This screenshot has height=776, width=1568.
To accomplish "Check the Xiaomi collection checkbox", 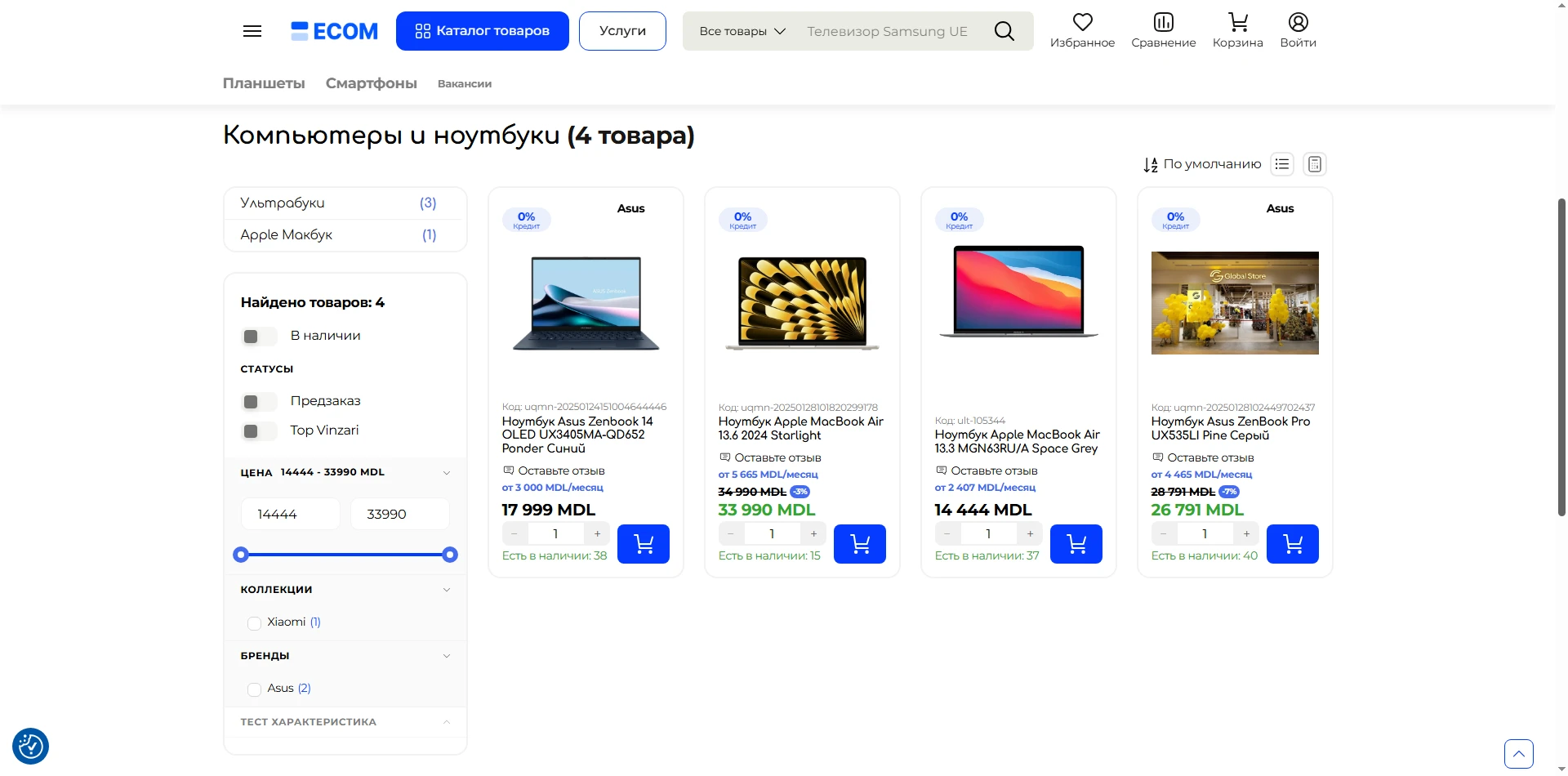I will tap(254, 623).
